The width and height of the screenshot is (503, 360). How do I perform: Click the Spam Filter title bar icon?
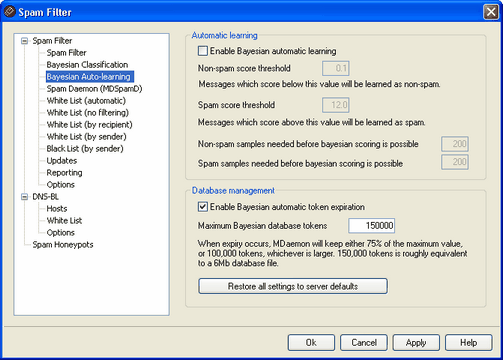click(9, 12)
